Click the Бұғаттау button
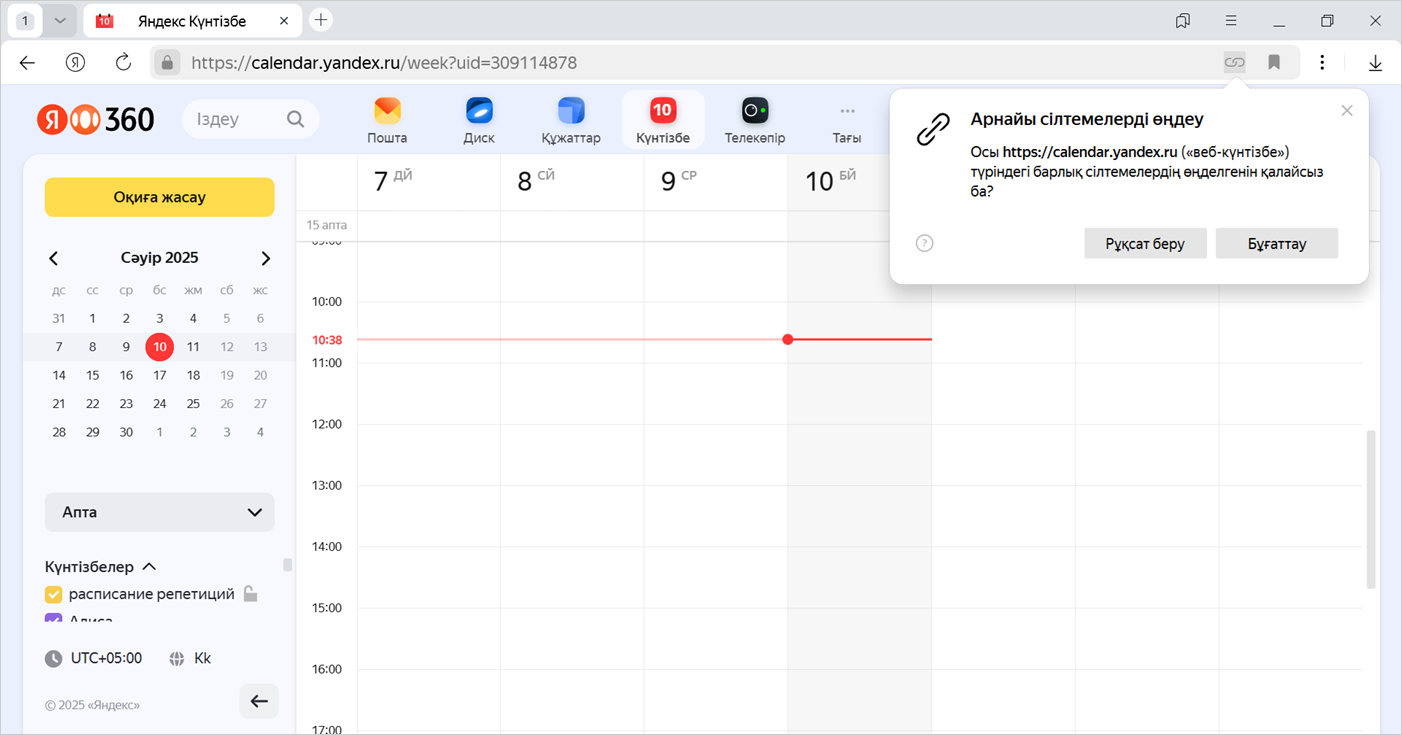 tap(1276, 243)
